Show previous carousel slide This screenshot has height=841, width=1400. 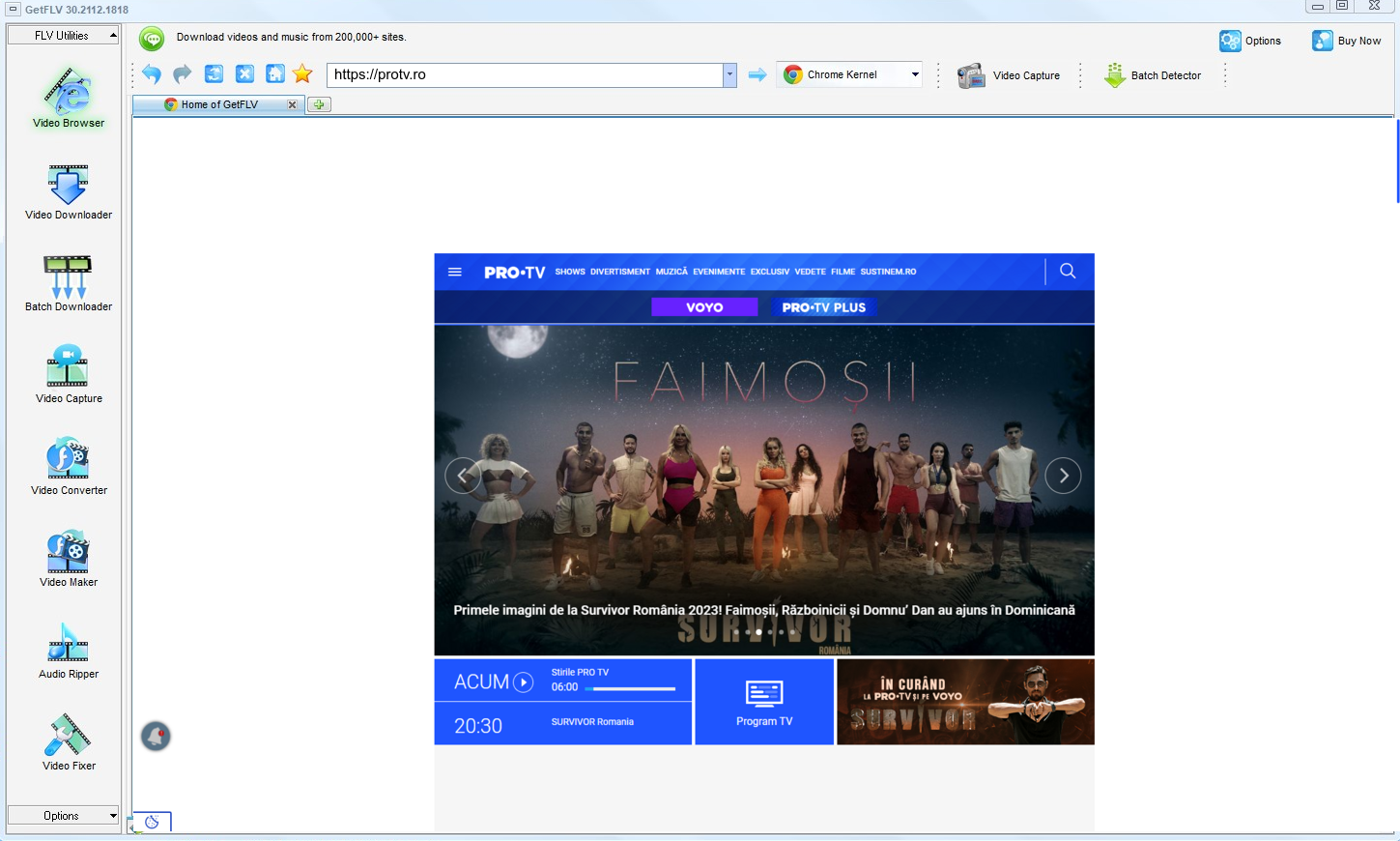[x=463, y=476]
